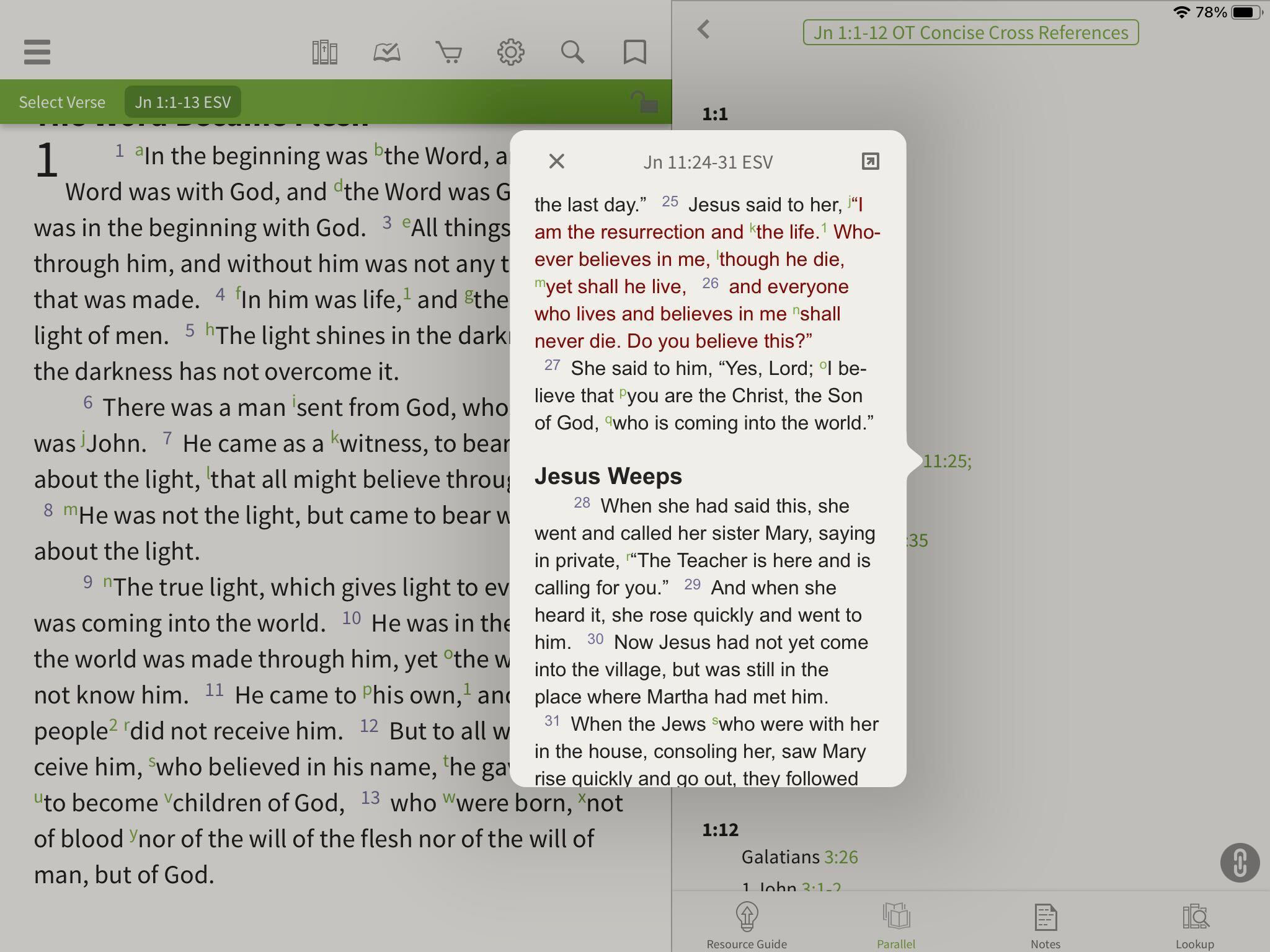
Task: Switch to Notes tab
Action: point(1046,925)
